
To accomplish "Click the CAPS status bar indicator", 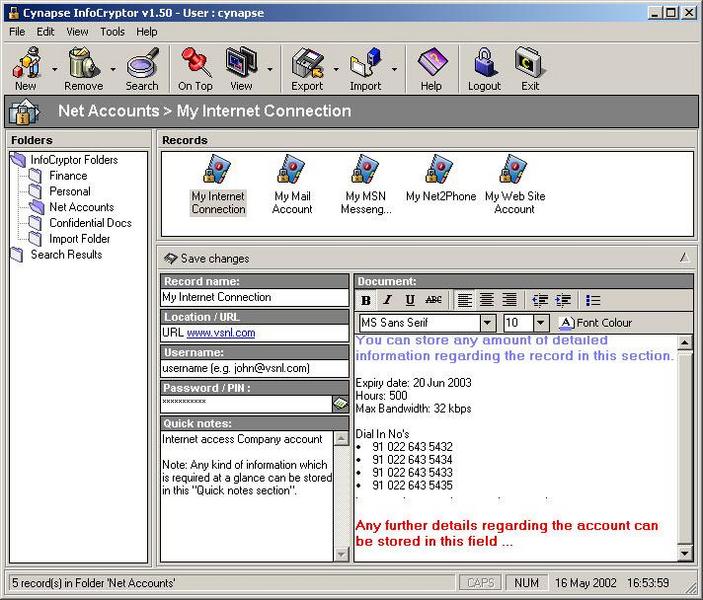I will (x=480, y=583).
